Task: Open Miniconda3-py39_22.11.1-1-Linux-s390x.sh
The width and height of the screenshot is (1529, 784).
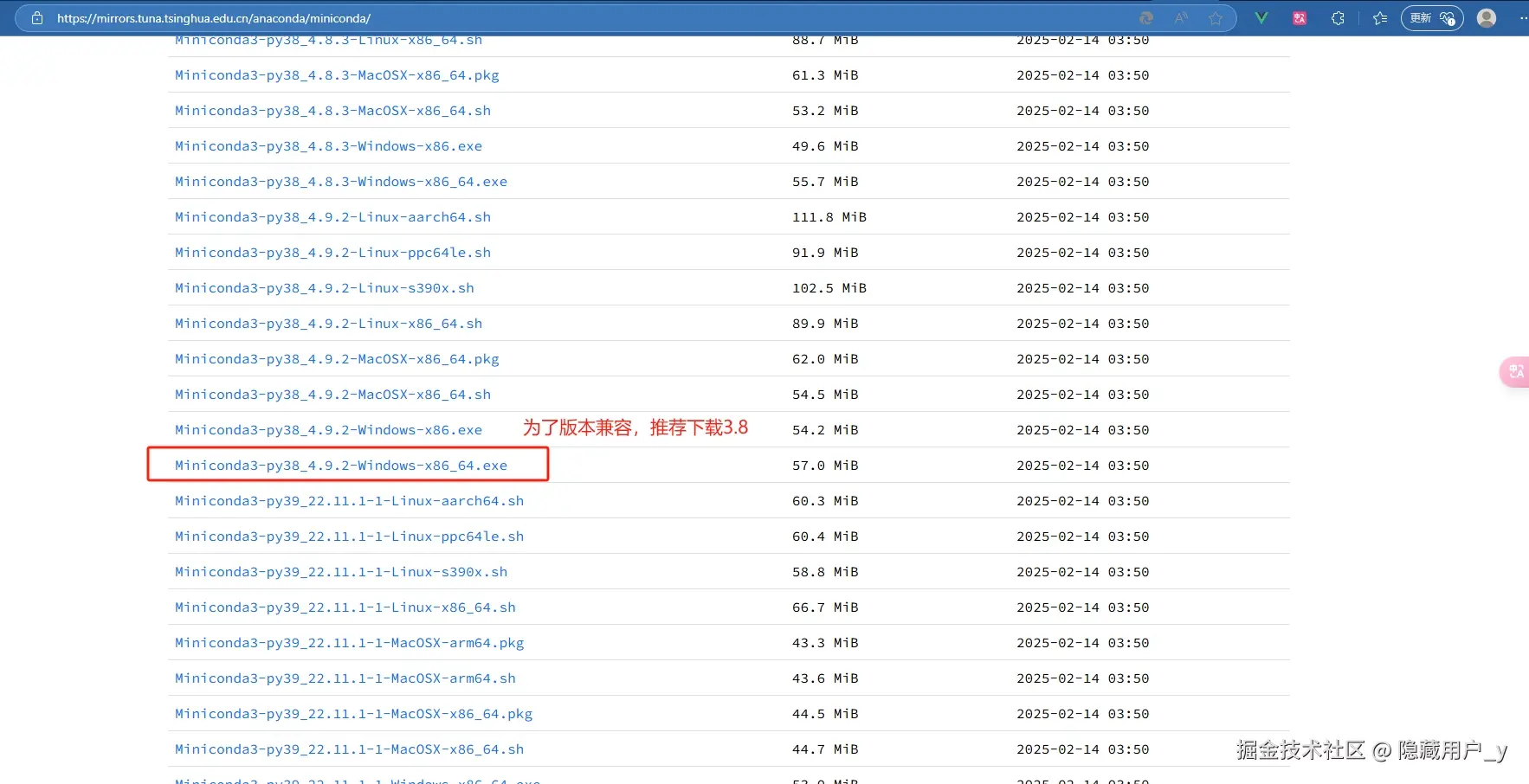Action: tap(341, 571)
